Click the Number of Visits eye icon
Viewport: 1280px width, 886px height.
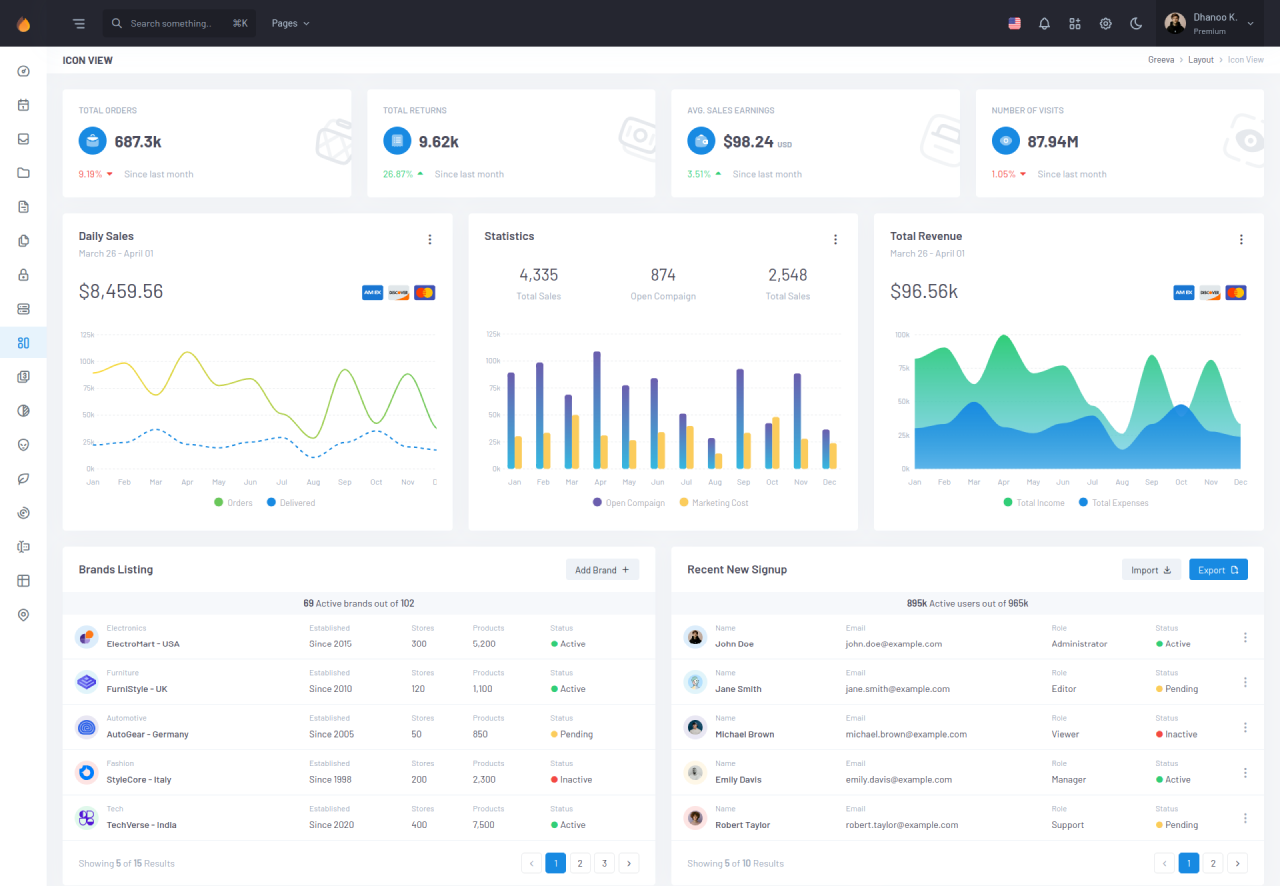click(1005, 141)
